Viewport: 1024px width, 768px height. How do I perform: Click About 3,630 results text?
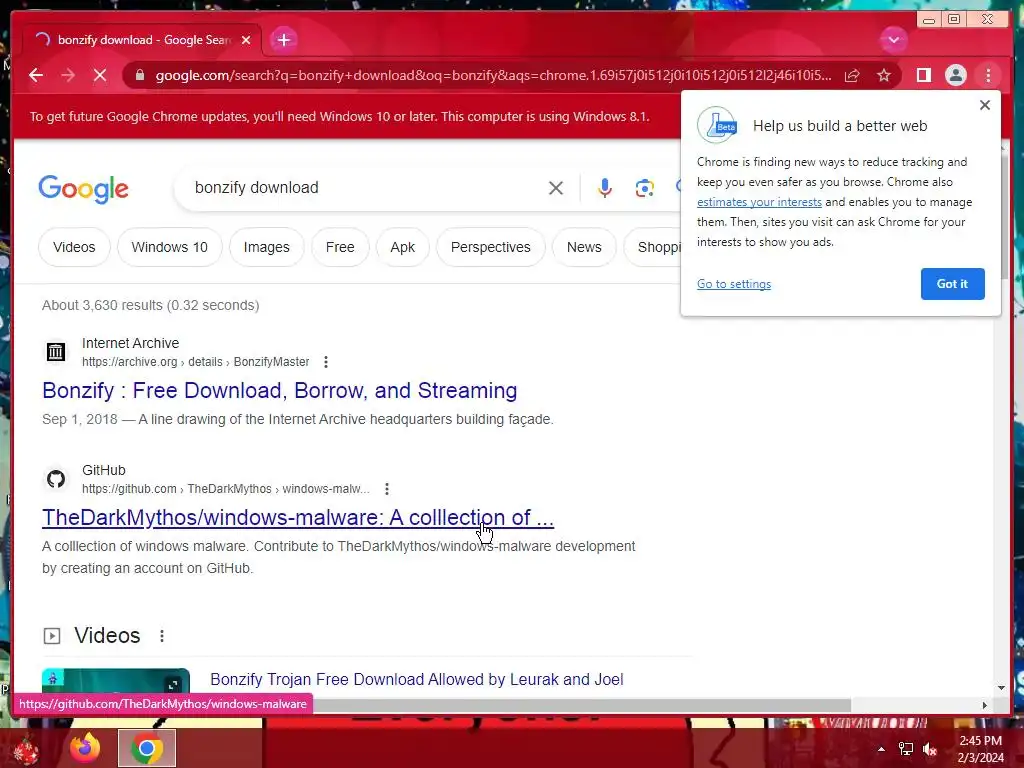[x=151, y=305]
